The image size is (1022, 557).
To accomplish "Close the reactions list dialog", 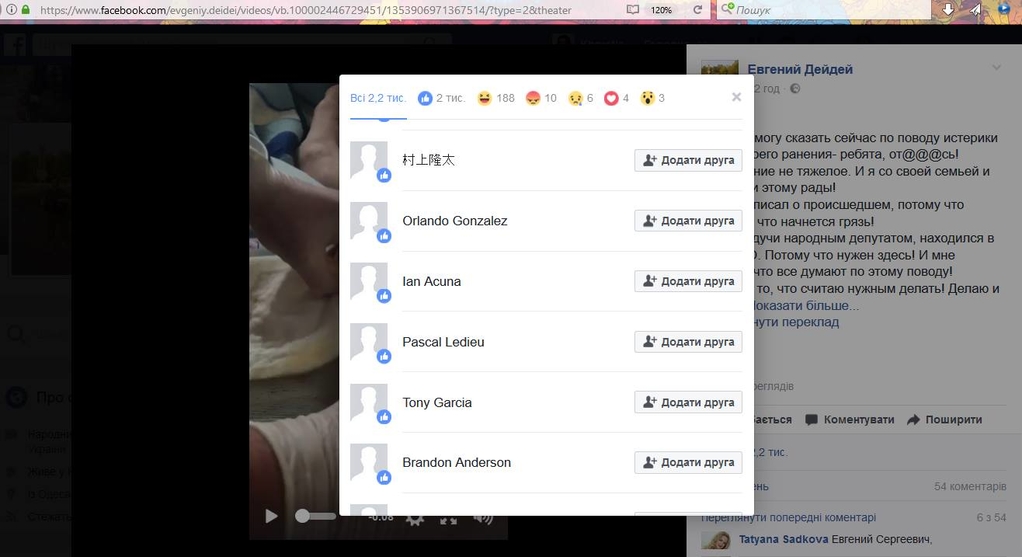I will pyautogui.click(x=736, y=97).
